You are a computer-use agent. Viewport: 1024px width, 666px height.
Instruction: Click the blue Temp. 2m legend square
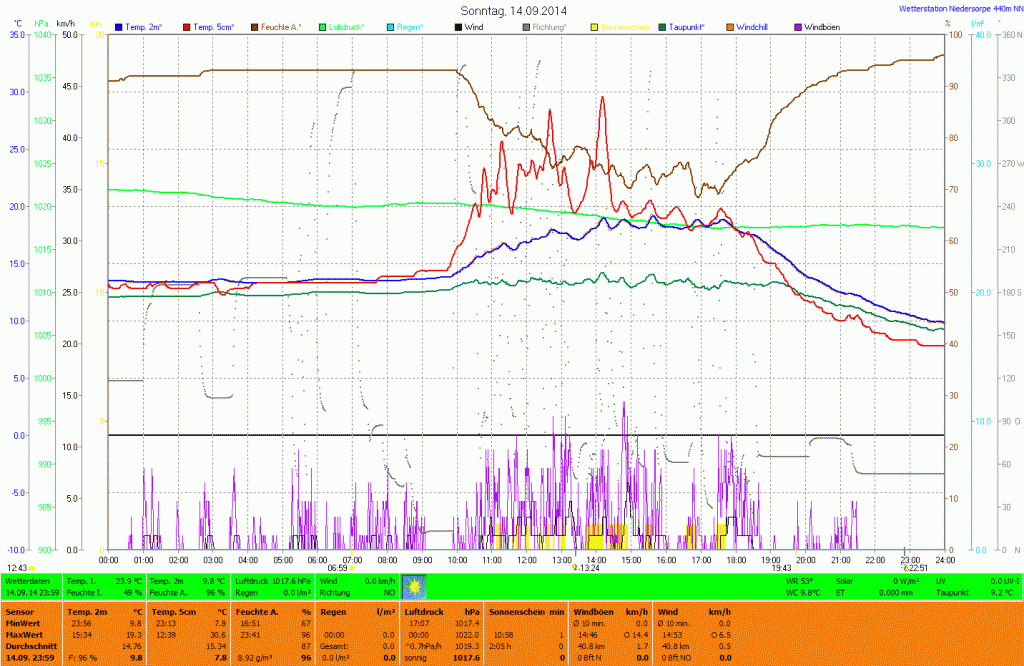120,25
